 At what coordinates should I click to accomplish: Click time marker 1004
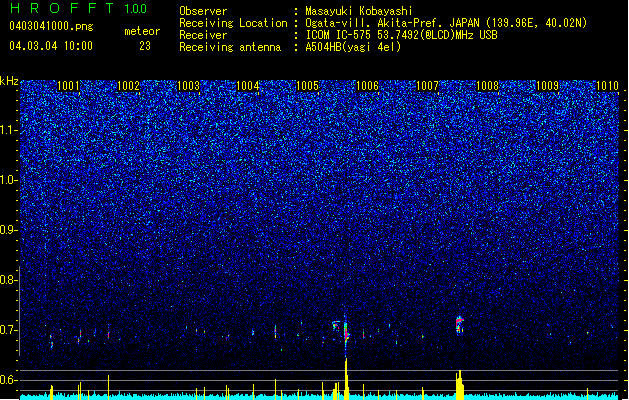tap(248, 86)
